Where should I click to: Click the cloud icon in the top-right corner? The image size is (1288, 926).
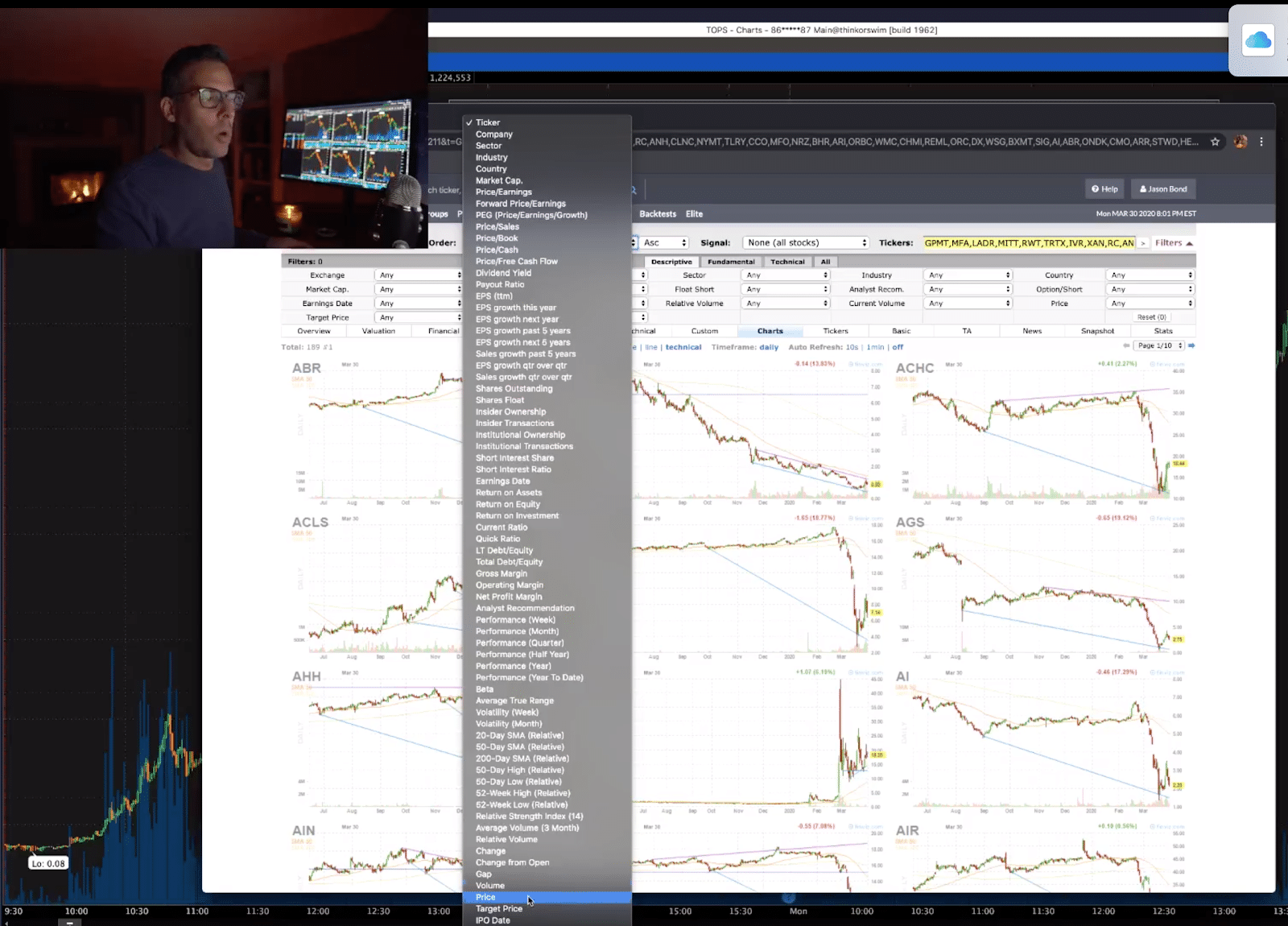pyautogui.click(x=1258, y=40)
